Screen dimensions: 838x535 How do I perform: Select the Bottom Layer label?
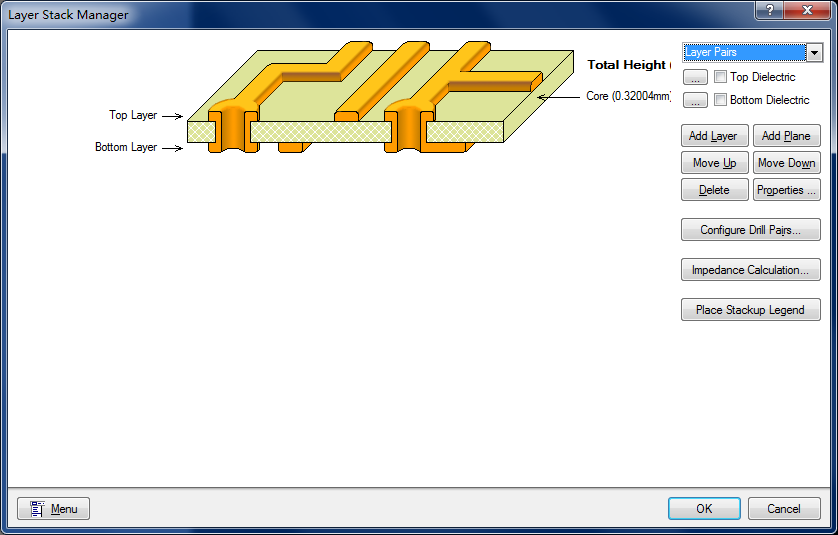[126, 147]
